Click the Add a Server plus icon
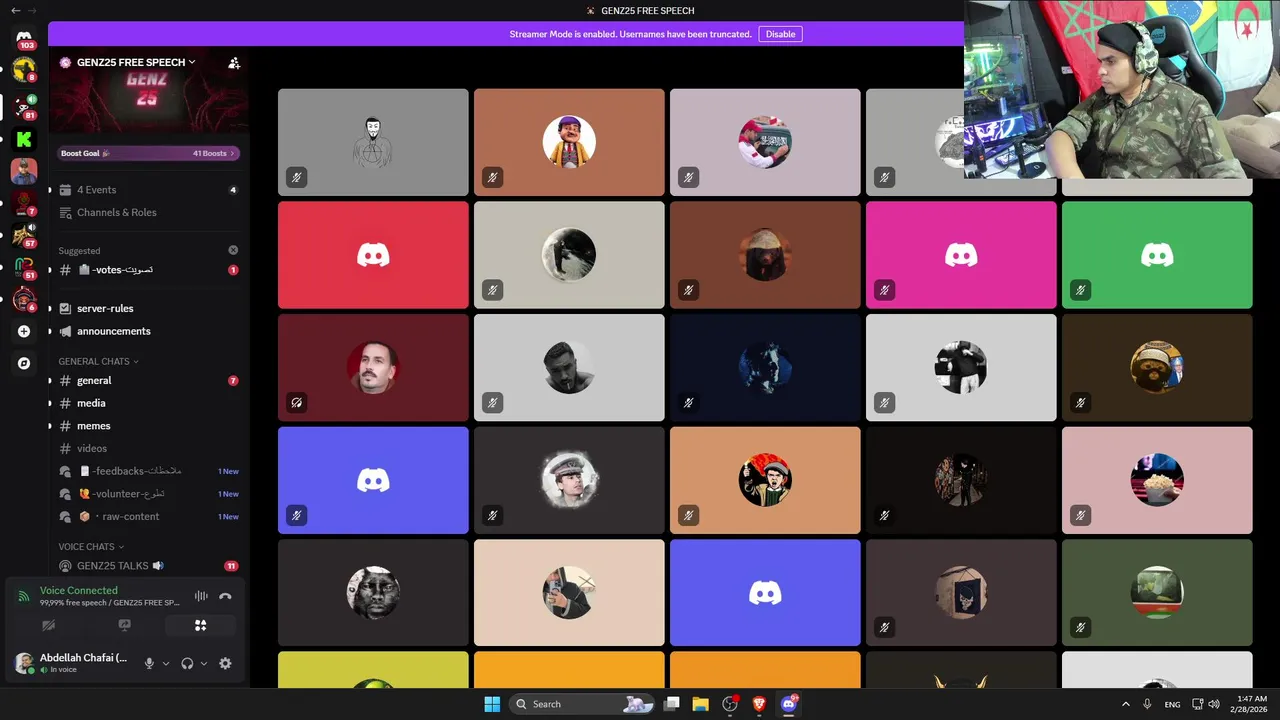 [24, 331]
